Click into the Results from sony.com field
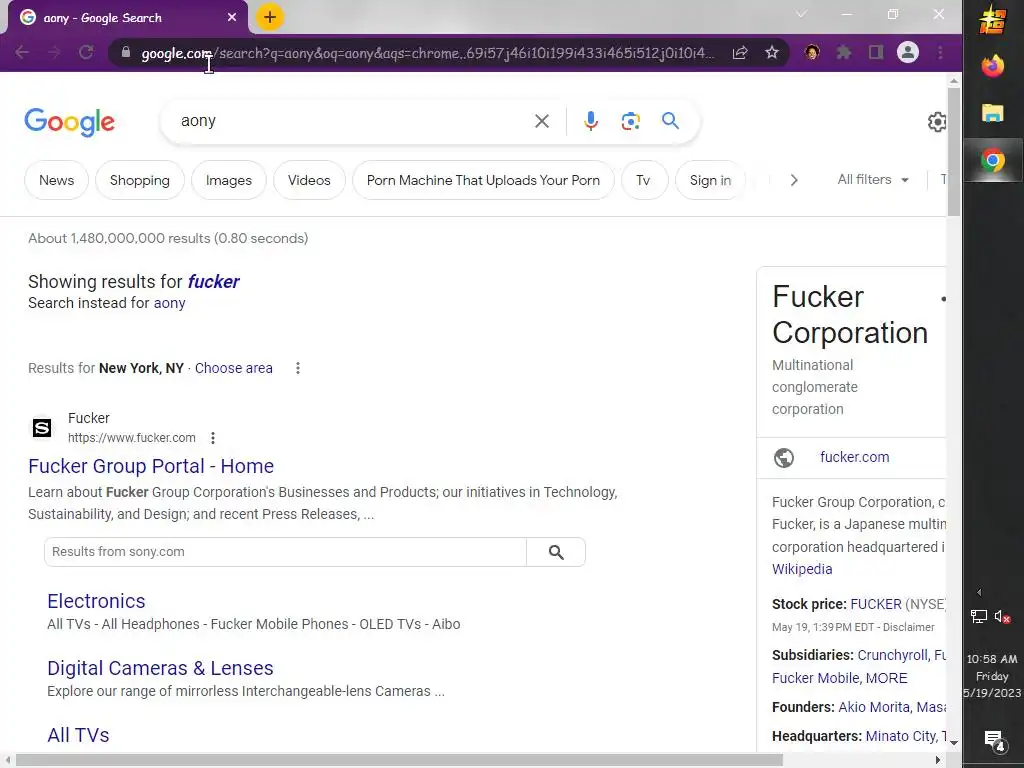Viewport: 1024px width, 768px height. click(x=285, y=552)
